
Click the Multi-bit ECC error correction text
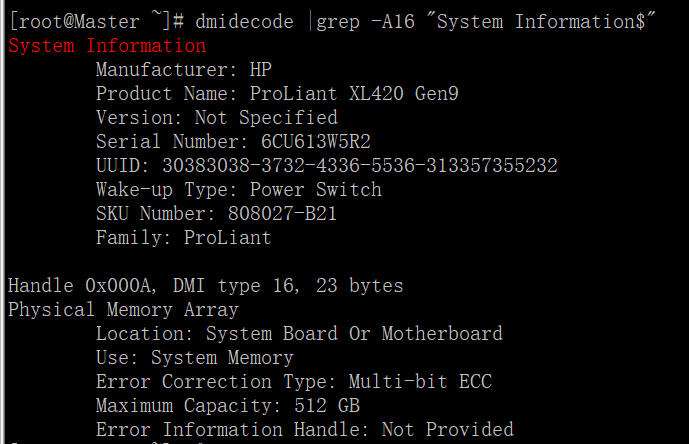tap(420, 381)
